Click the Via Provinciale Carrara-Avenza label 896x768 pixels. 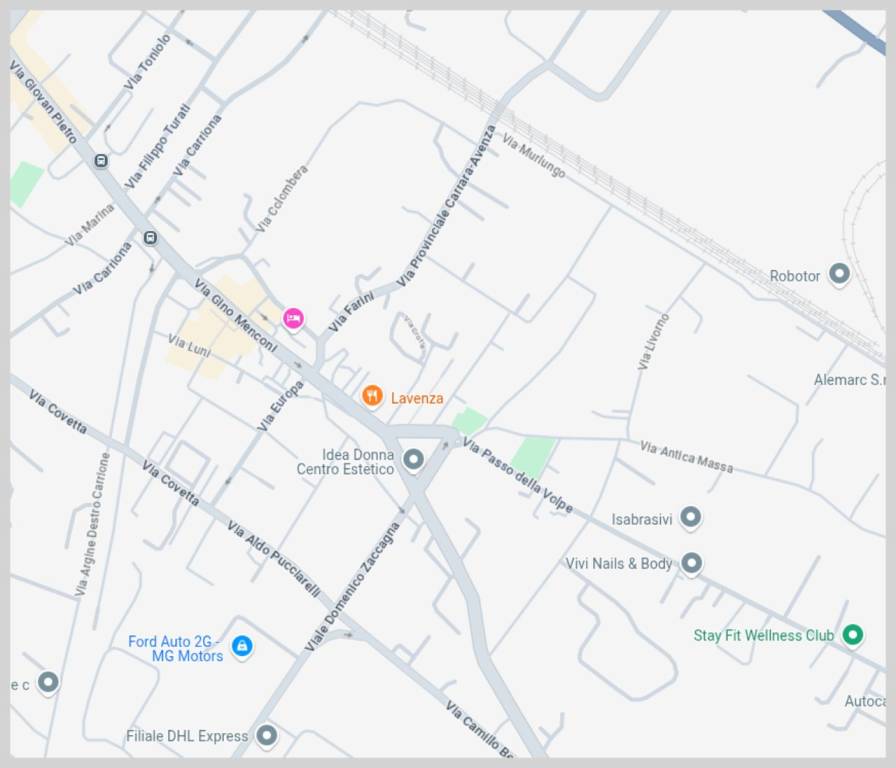[446, 206]
